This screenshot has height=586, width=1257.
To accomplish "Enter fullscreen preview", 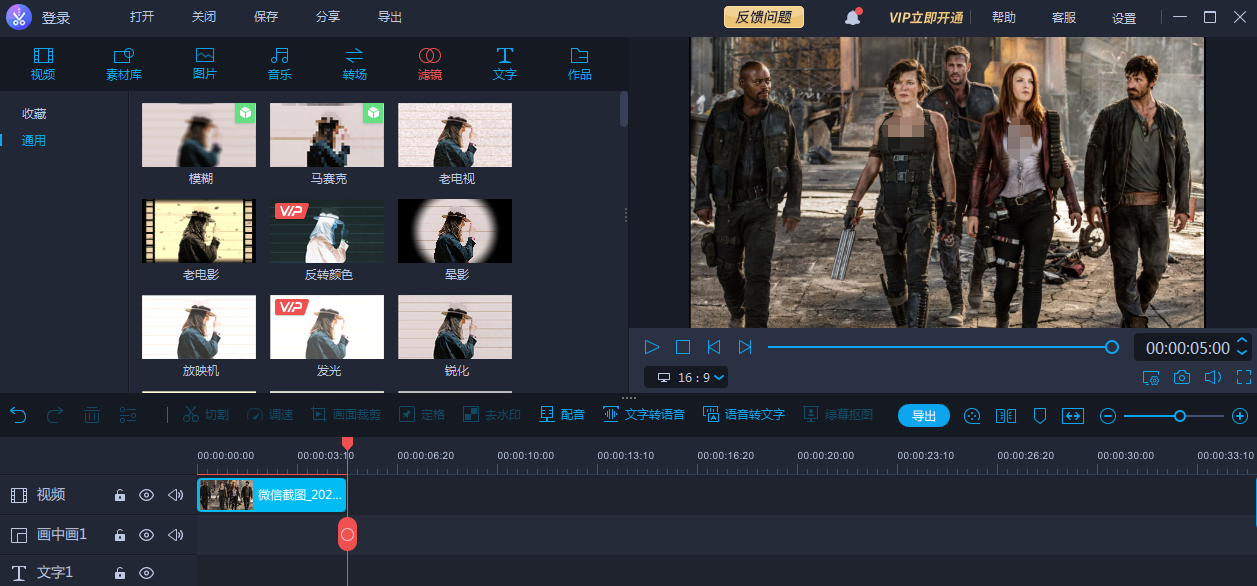I will 1244,378.
